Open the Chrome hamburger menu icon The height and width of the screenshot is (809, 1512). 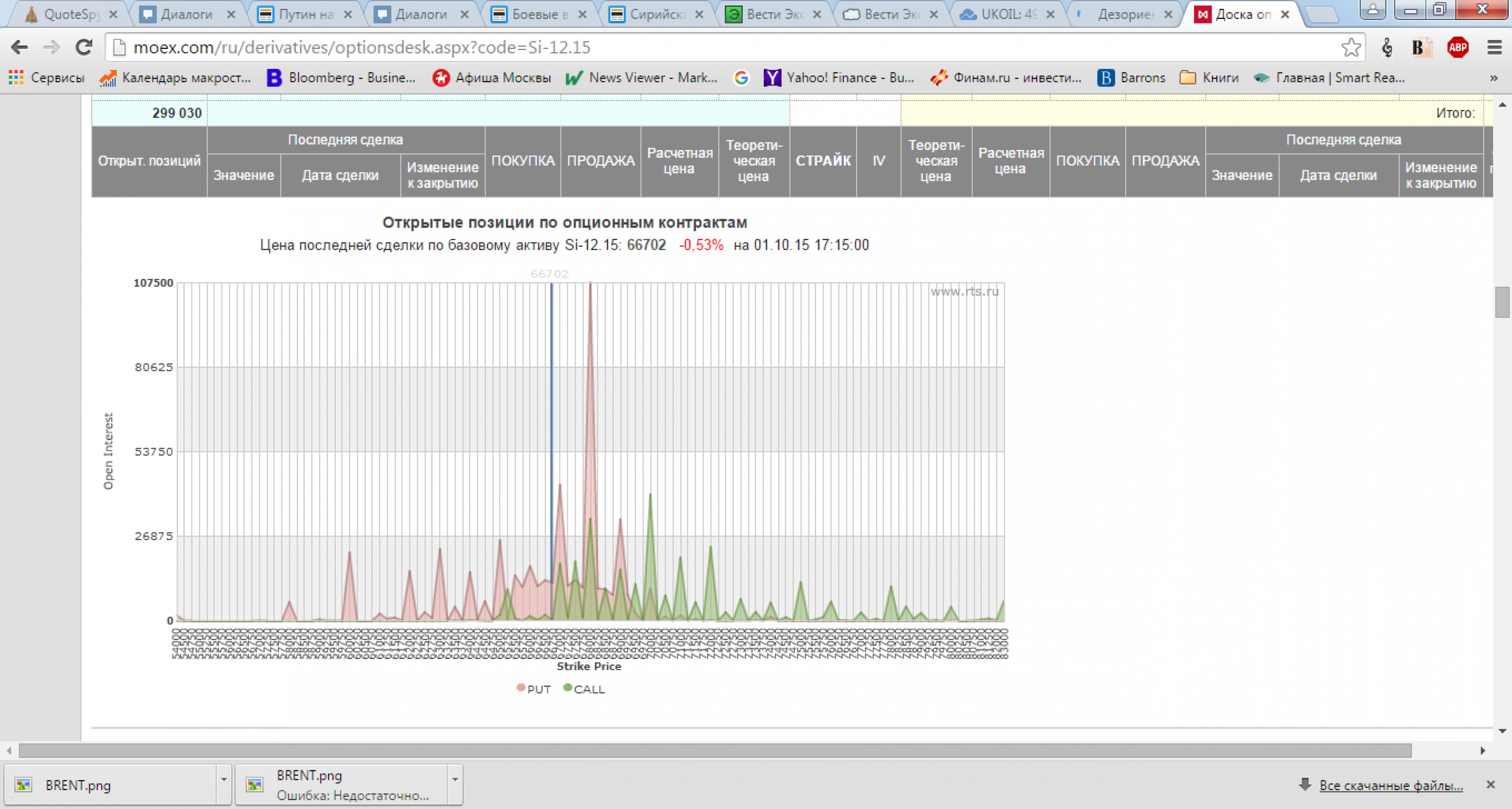(x=1494, y=48)
